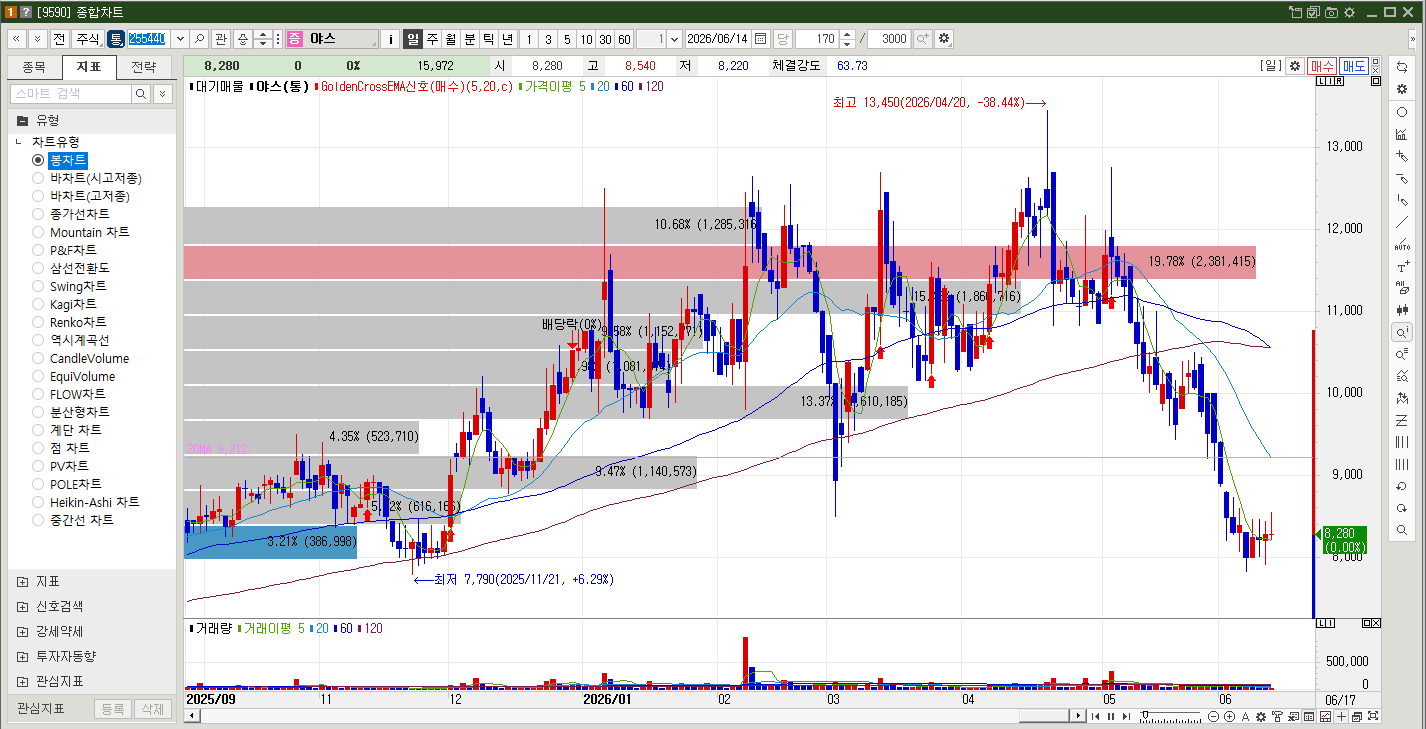Click the bottom toolbar gear icon
This screenshot has width=1426, height=729.
(1262, 716)
